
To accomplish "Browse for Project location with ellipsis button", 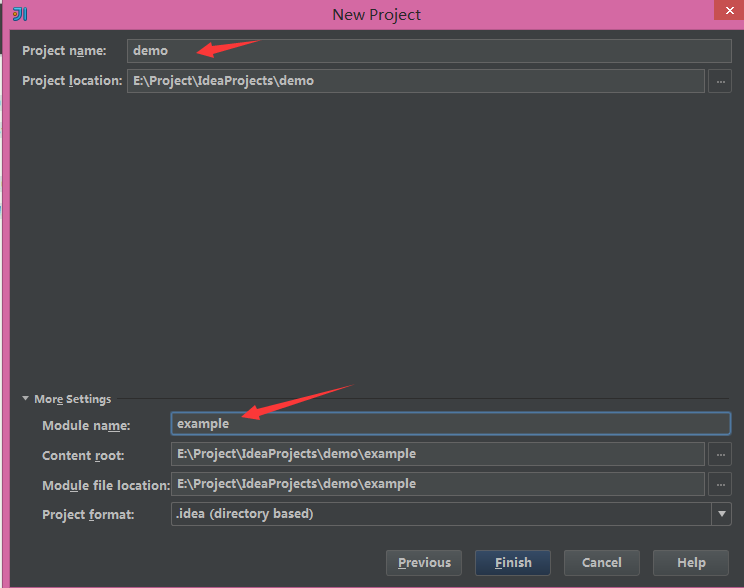I will coord(720,81).
